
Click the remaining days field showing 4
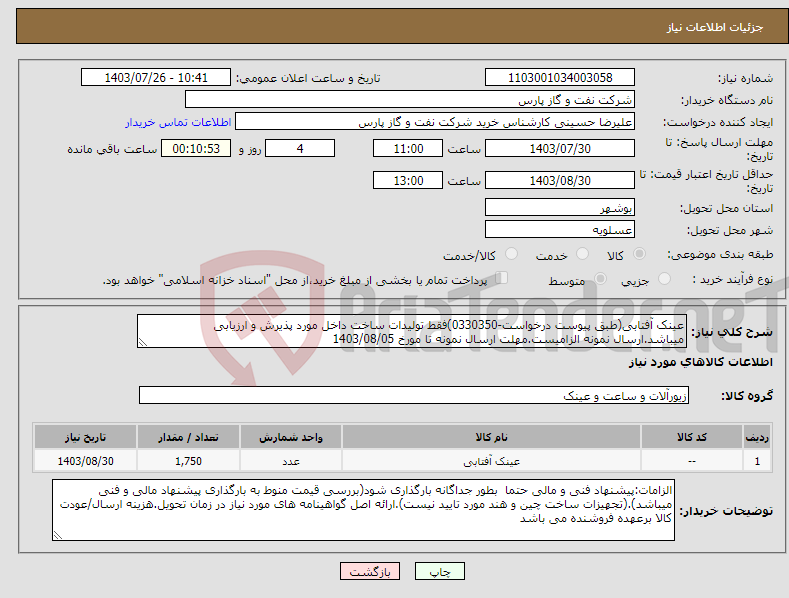click(x=300, y=148)
